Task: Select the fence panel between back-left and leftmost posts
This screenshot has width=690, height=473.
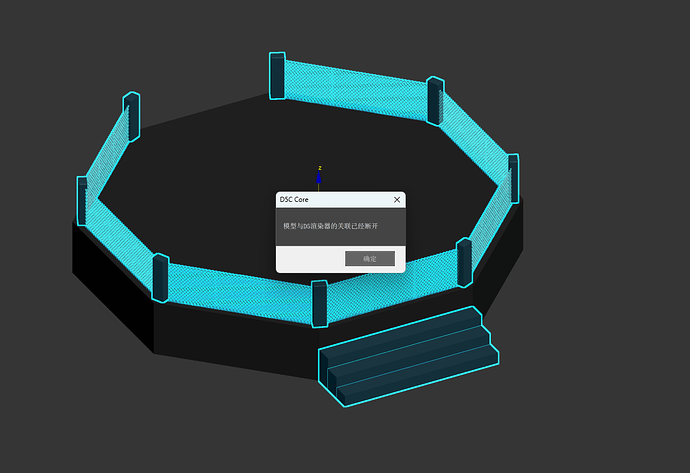Action: [x=106, y=155]
